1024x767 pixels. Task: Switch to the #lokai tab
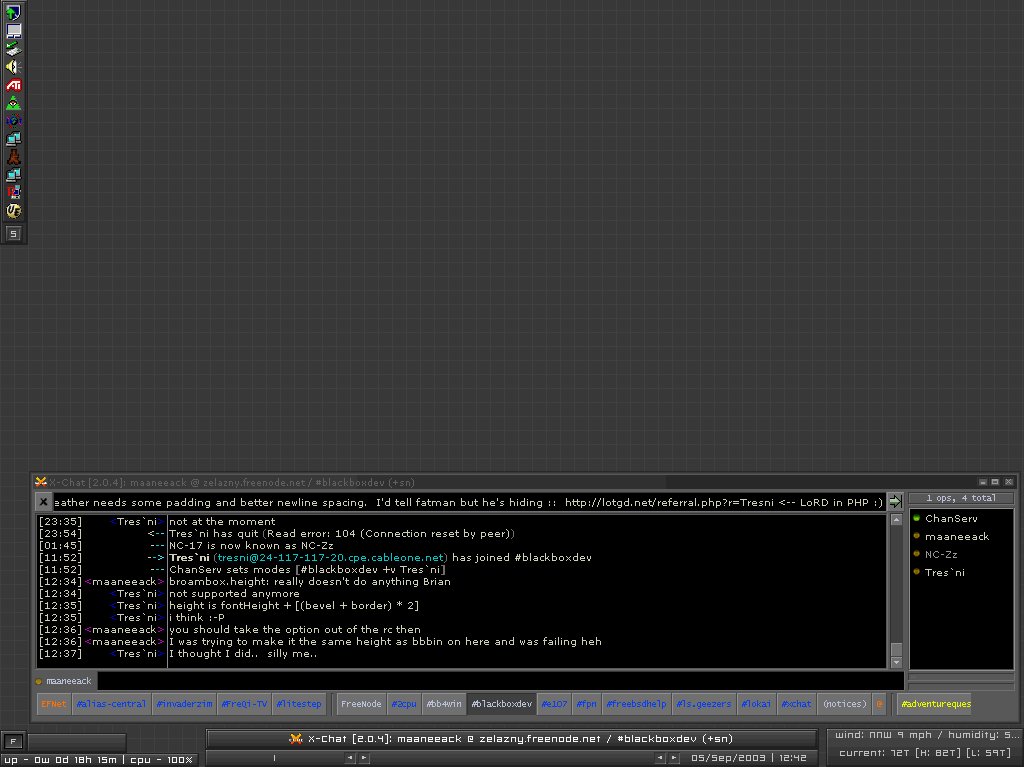coord(756,704)
